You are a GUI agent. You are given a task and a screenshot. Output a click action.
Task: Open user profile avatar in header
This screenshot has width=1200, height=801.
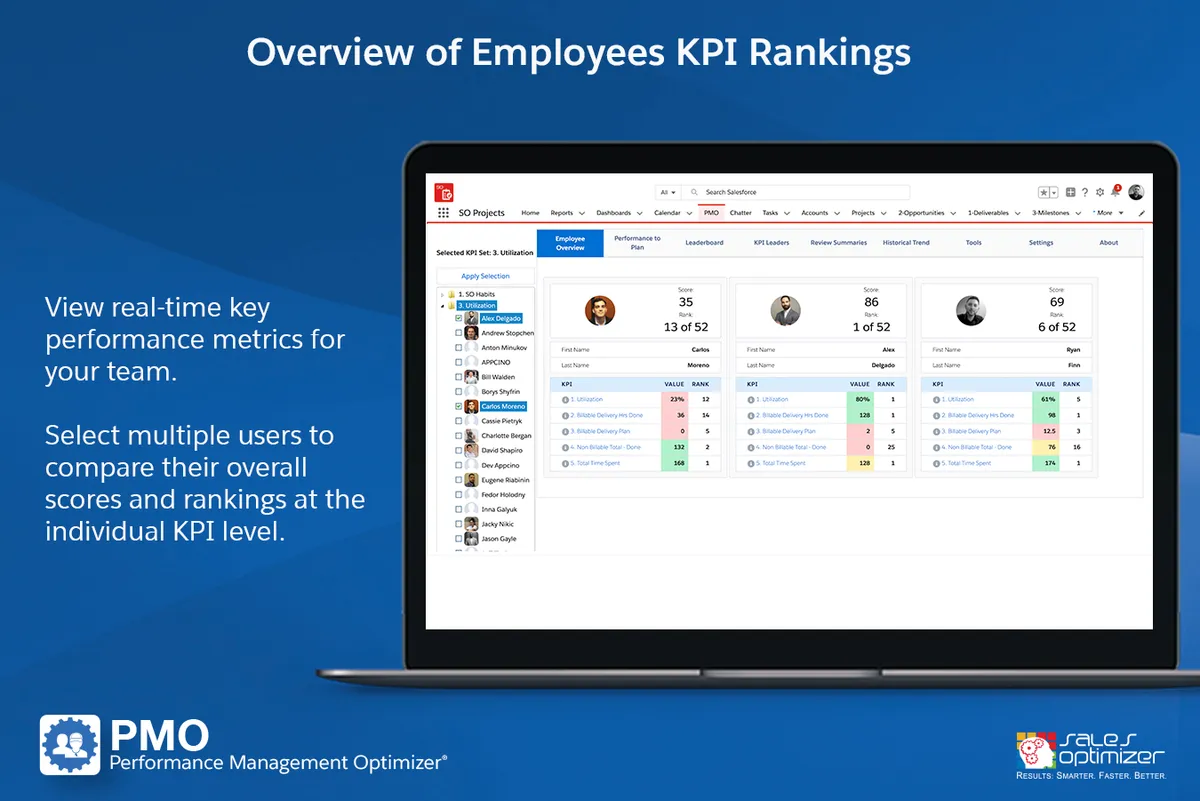(1136, 192)
